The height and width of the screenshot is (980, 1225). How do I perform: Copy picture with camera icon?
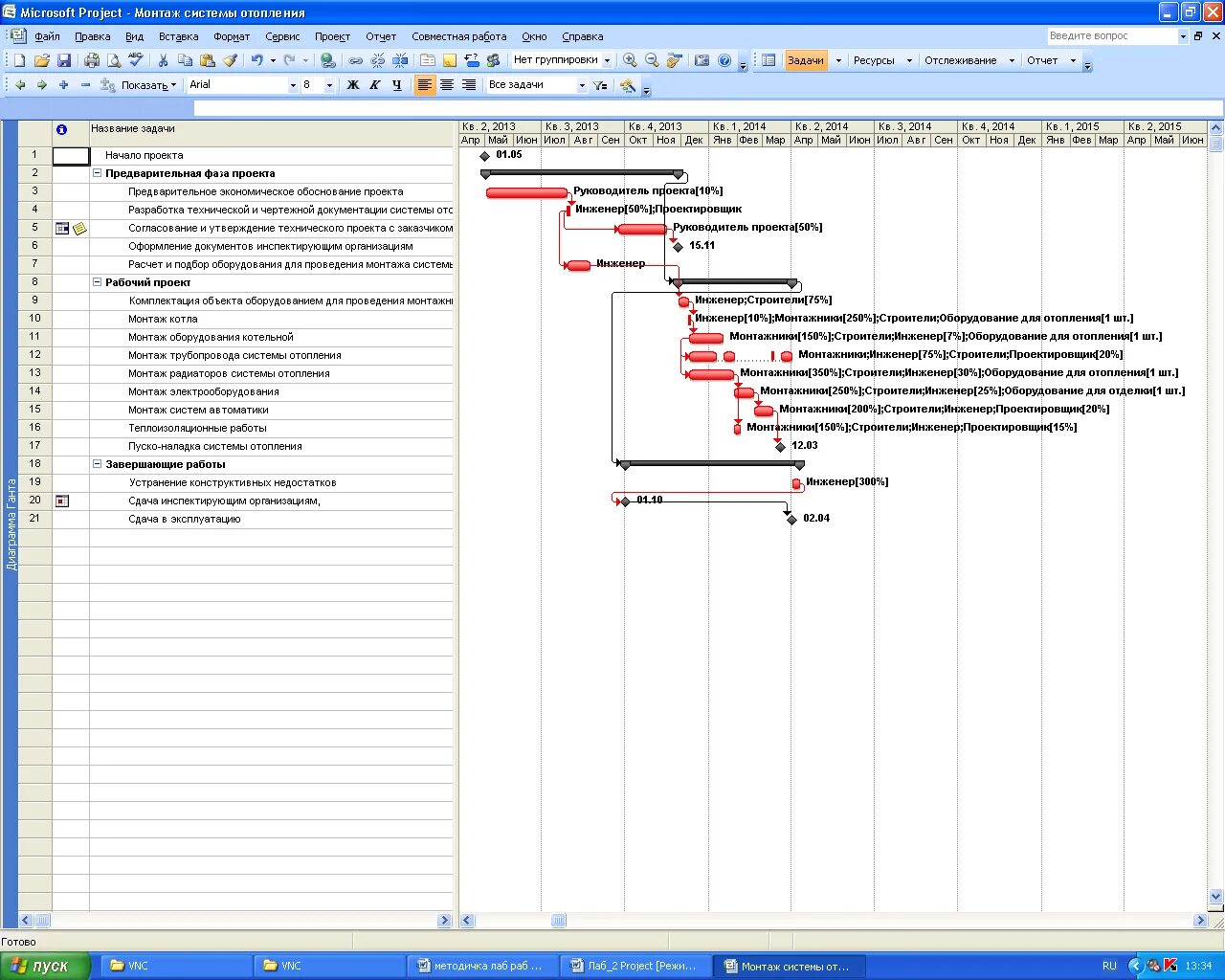702,60
